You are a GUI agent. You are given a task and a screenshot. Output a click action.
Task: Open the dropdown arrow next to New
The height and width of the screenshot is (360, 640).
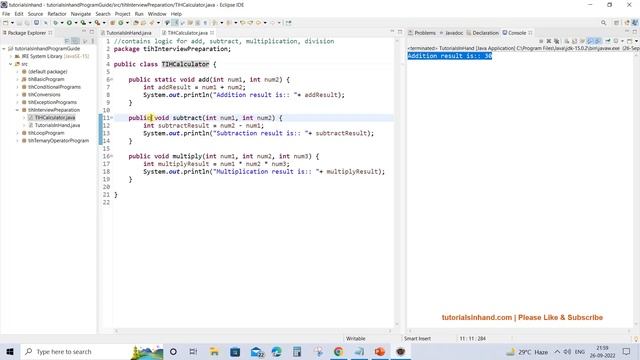pyautogui.click(x=12, y=23)
